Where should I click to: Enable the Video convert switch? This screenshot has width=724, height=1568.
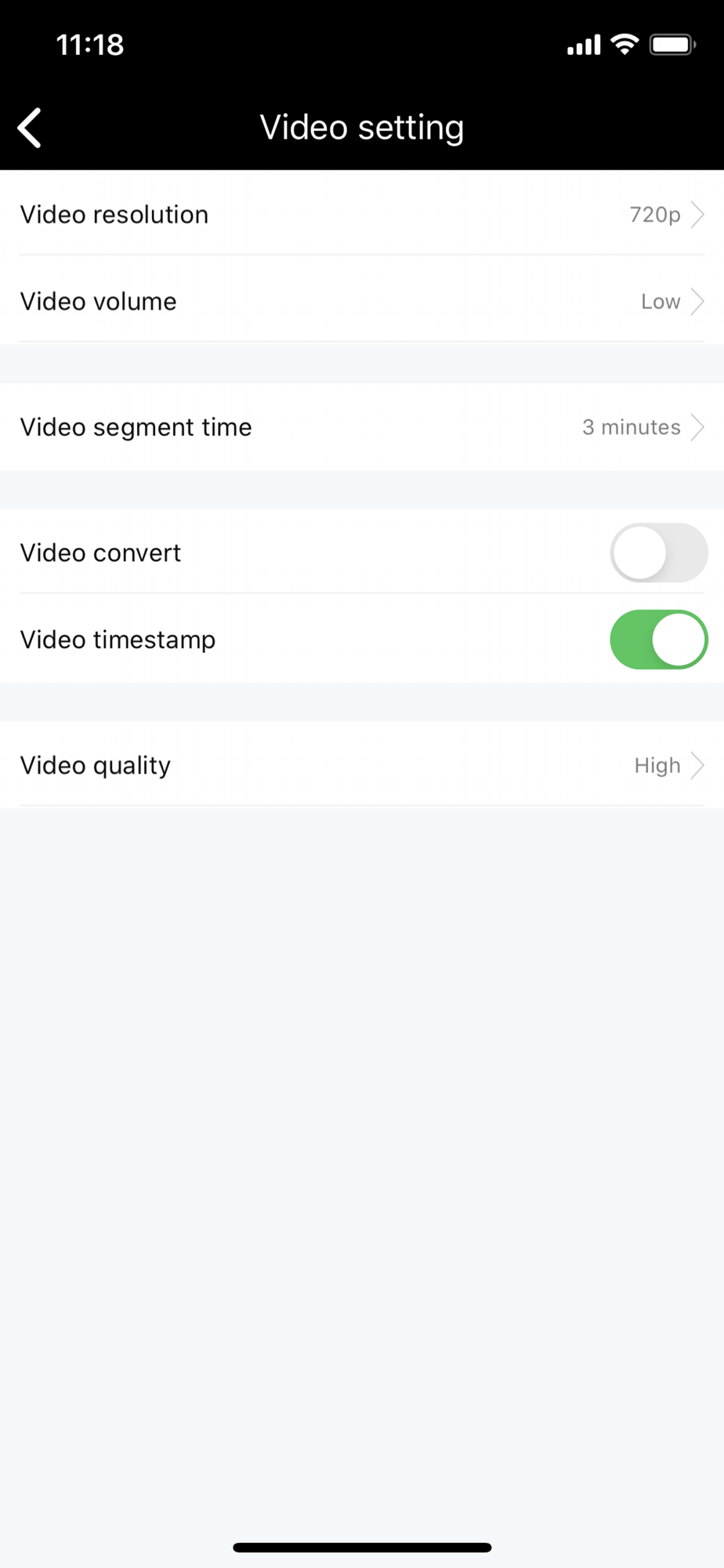pos(659,553)
